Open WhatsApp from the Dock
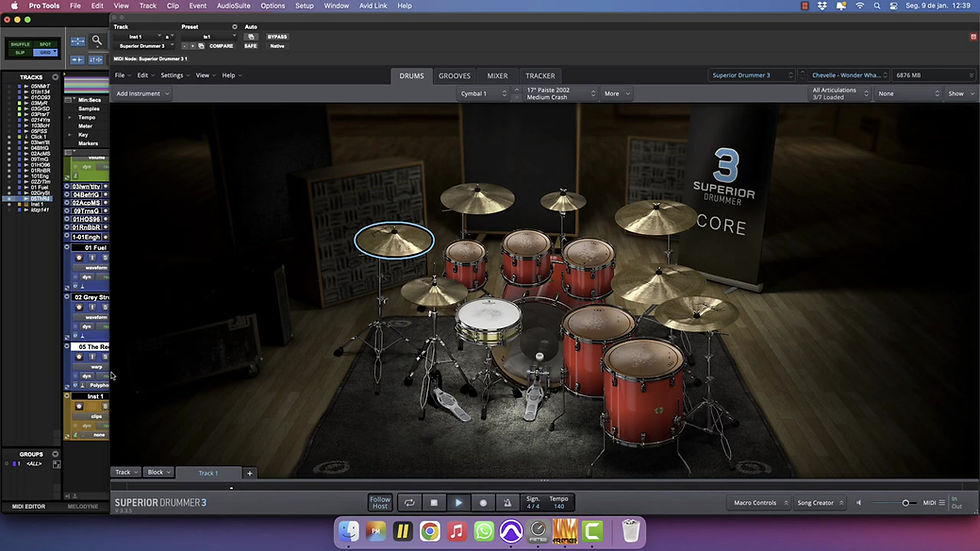This screenshot has height=551, width=980. pos(484,532)
